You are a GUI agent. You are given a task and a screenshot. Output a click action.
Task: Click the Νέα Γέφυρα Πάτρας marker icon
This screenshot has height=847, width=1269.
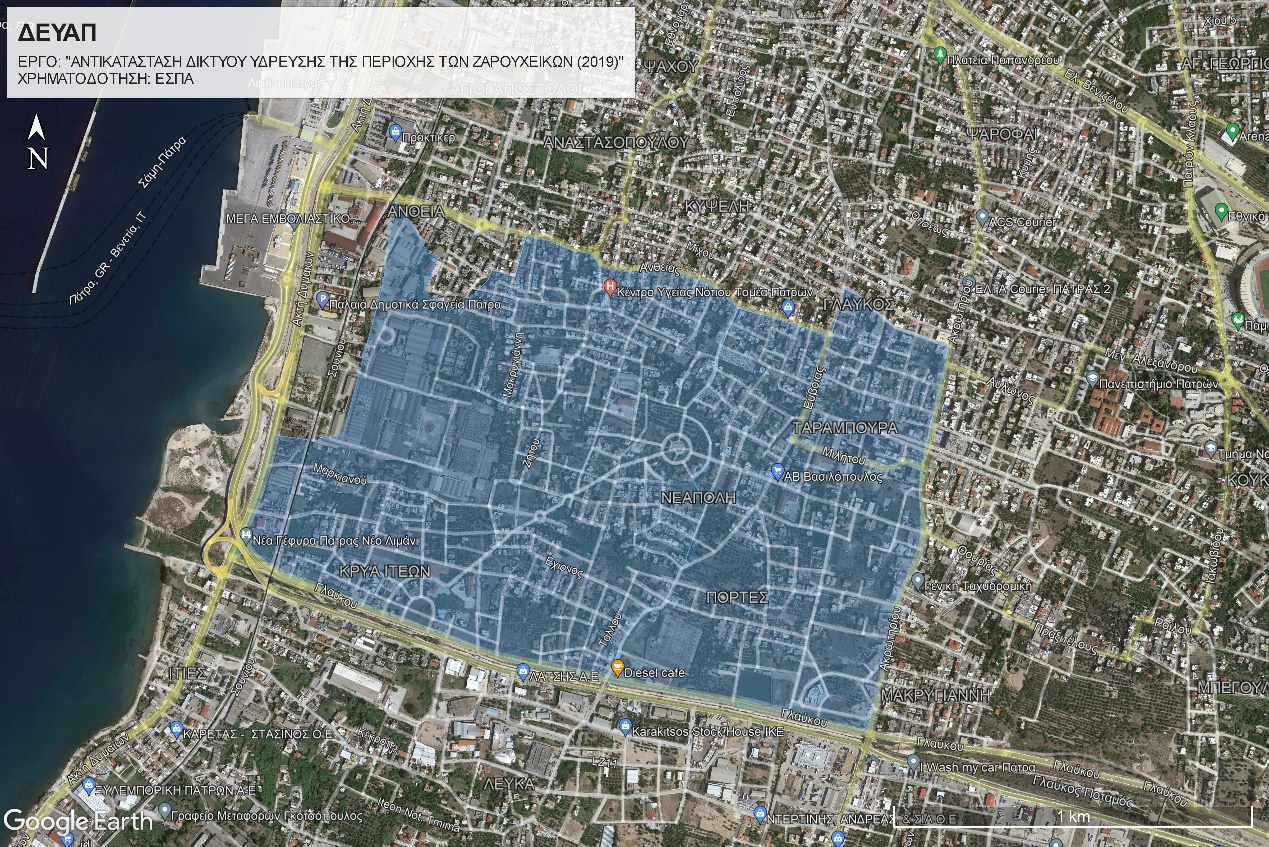[246, 535]
